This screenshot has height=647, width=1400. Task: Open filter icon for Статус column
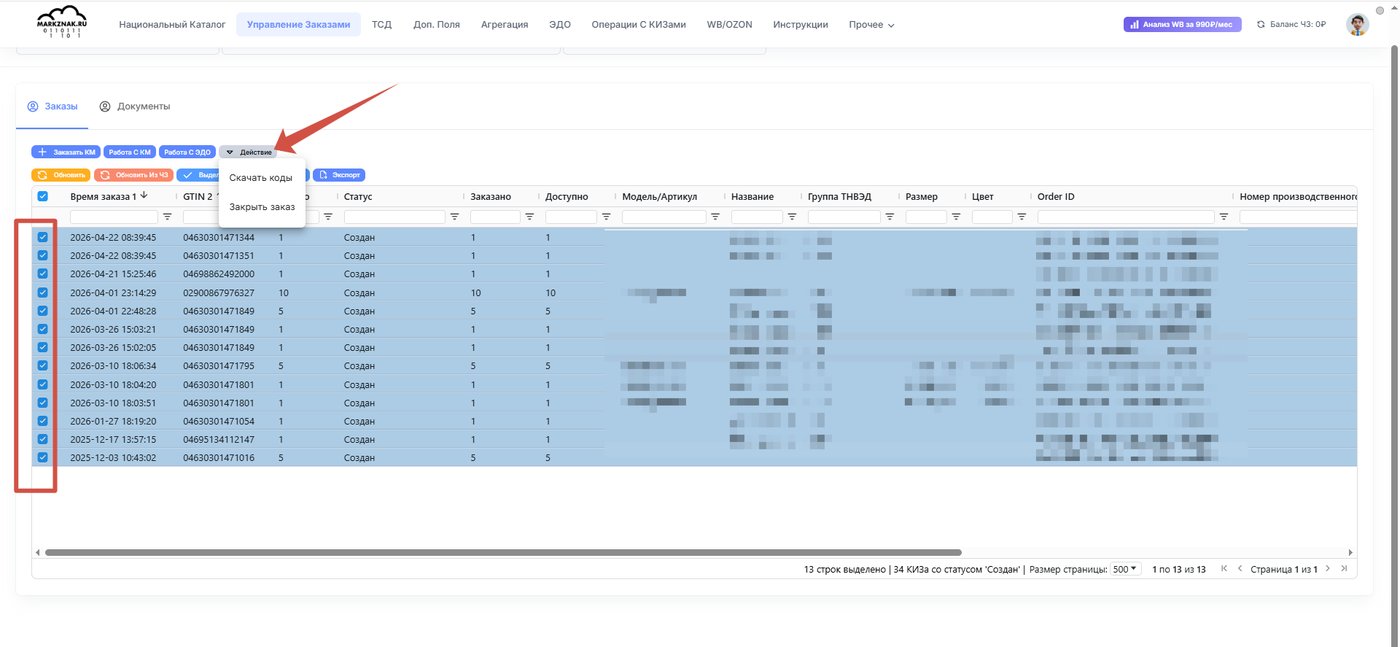(x=454, y=217)
